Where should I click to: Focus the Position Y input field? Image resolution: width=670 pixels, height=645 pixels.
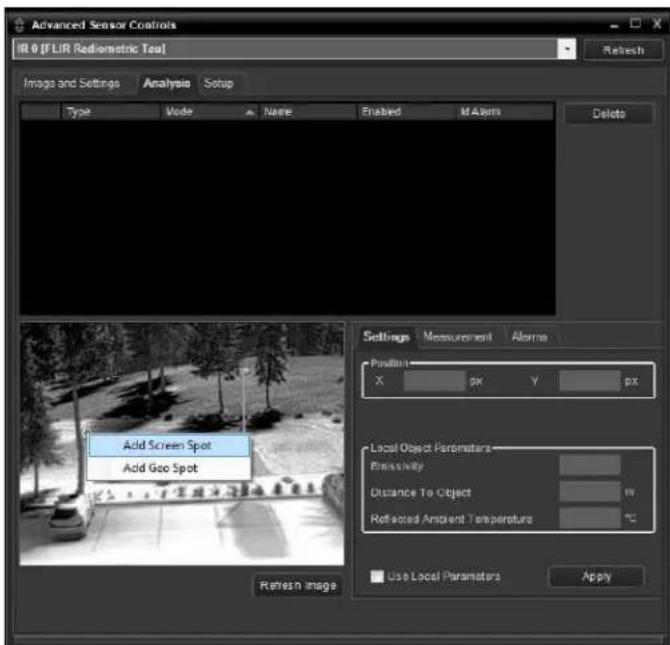[590, 380]
